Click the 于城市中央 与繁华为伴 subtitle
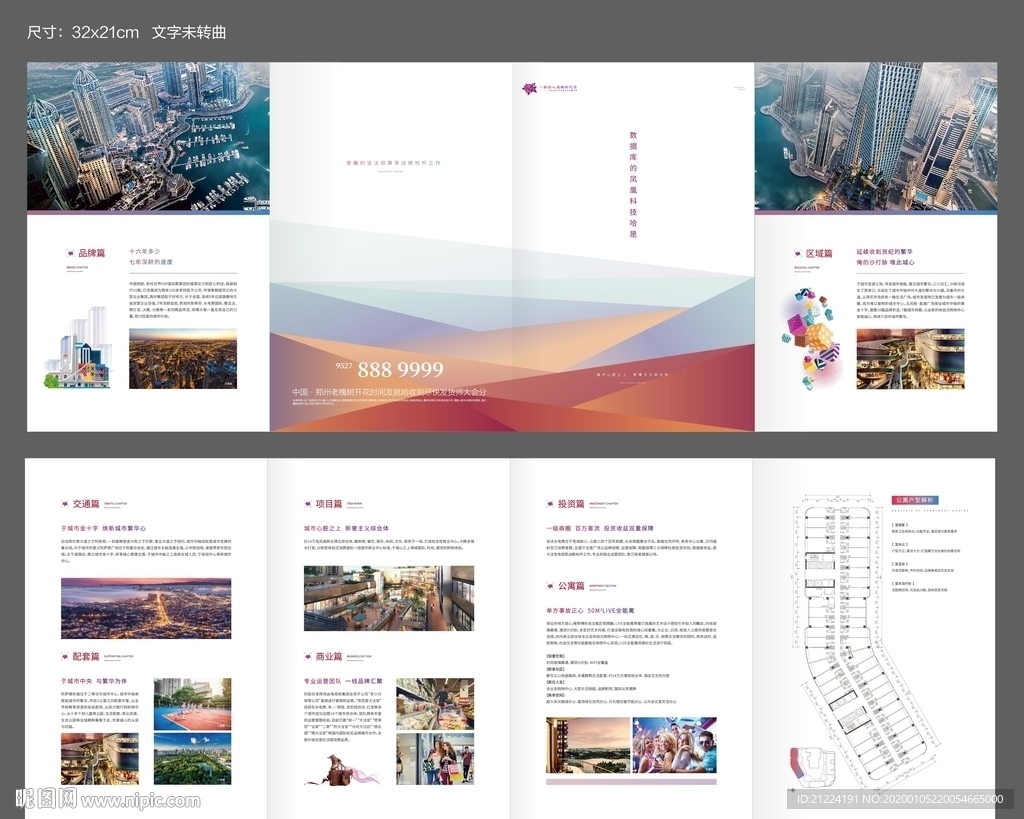The image size is (1024, 819). coord(94,681)
